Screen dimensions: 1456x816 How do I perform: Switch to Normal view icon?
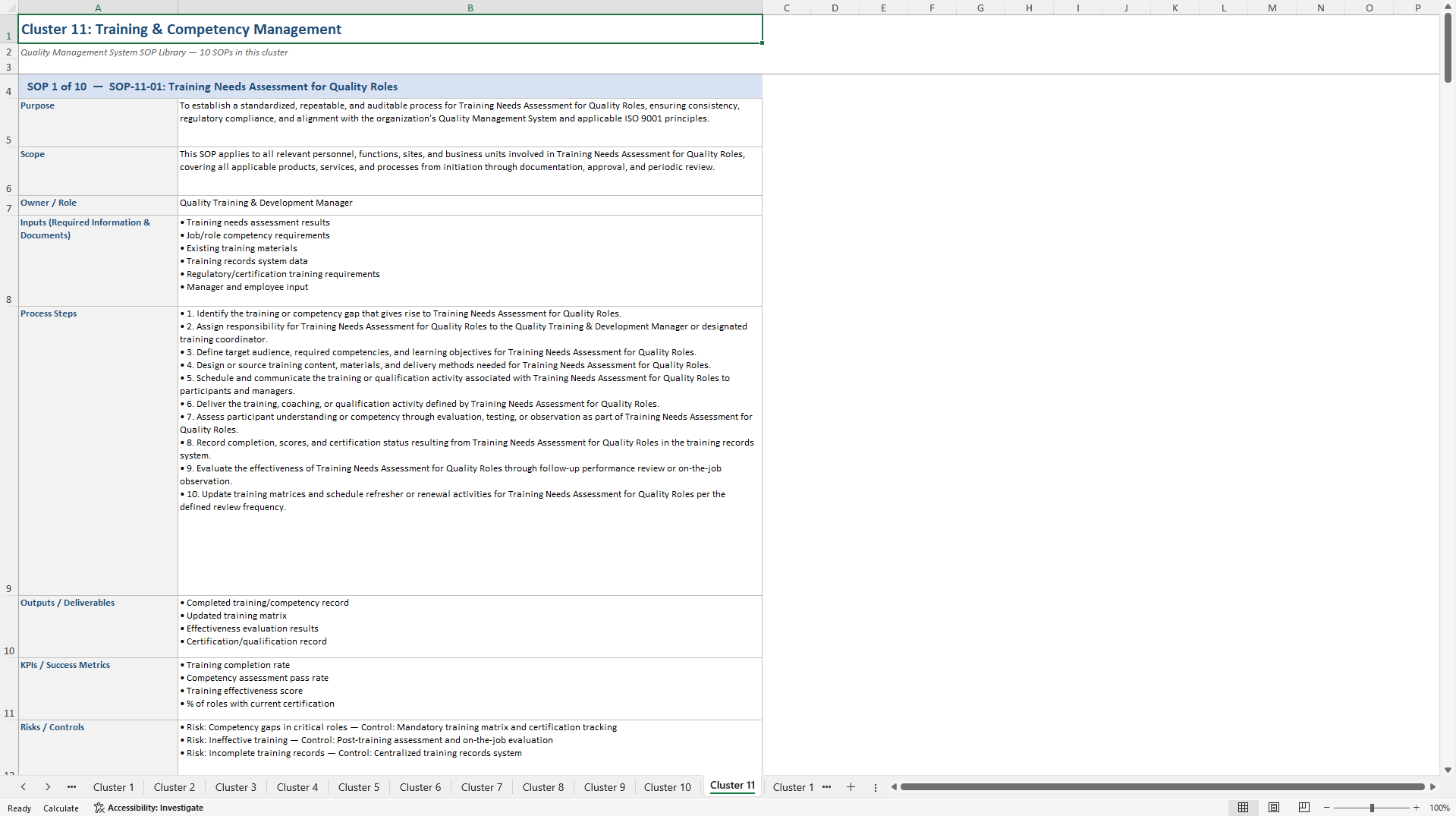click(x=1243, y=808)
